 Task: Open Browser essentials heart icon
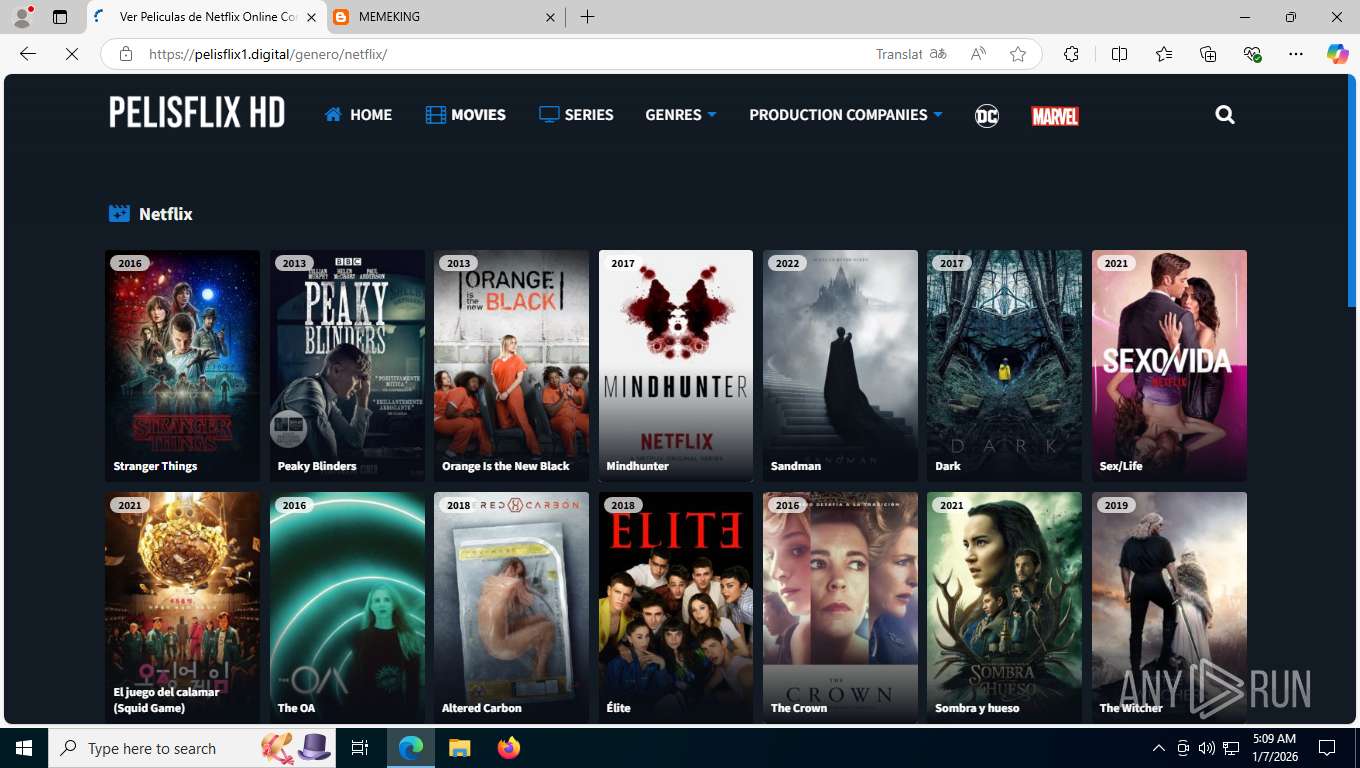click(x=1252, y=54)
